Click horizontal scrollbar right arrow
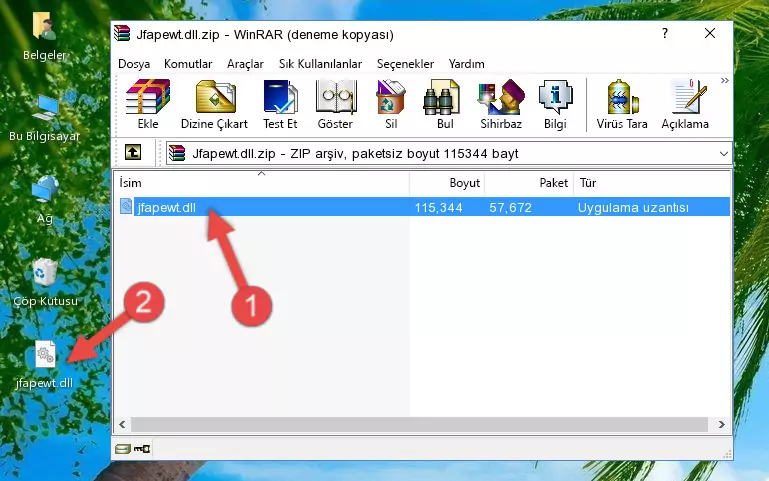Image resolution: width=769 pixels, height=481 pixels. (721, 425)
